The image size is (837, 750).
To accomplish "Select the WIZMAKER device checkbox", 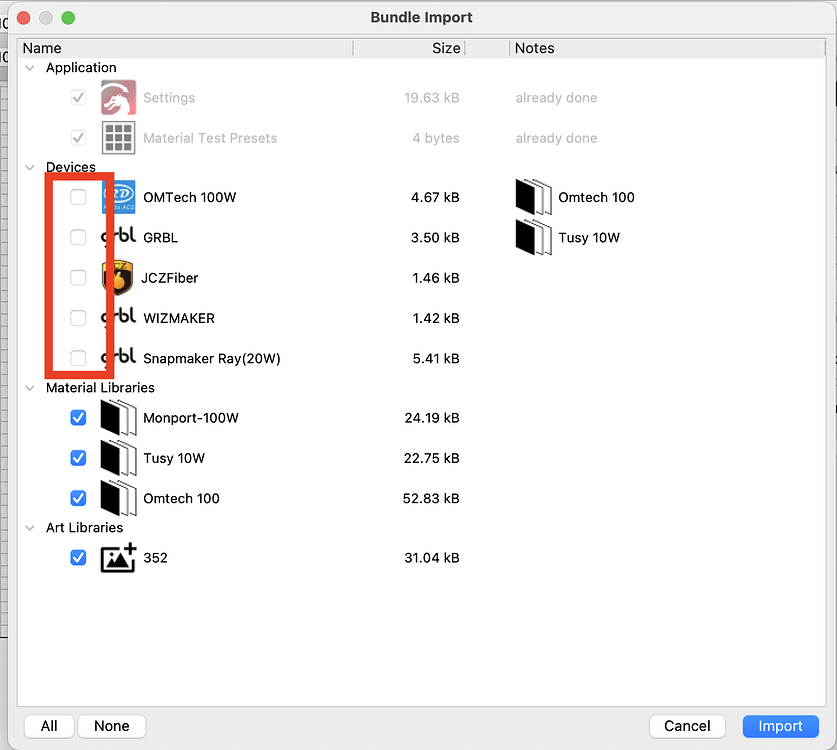I will (x=78, y=318).
